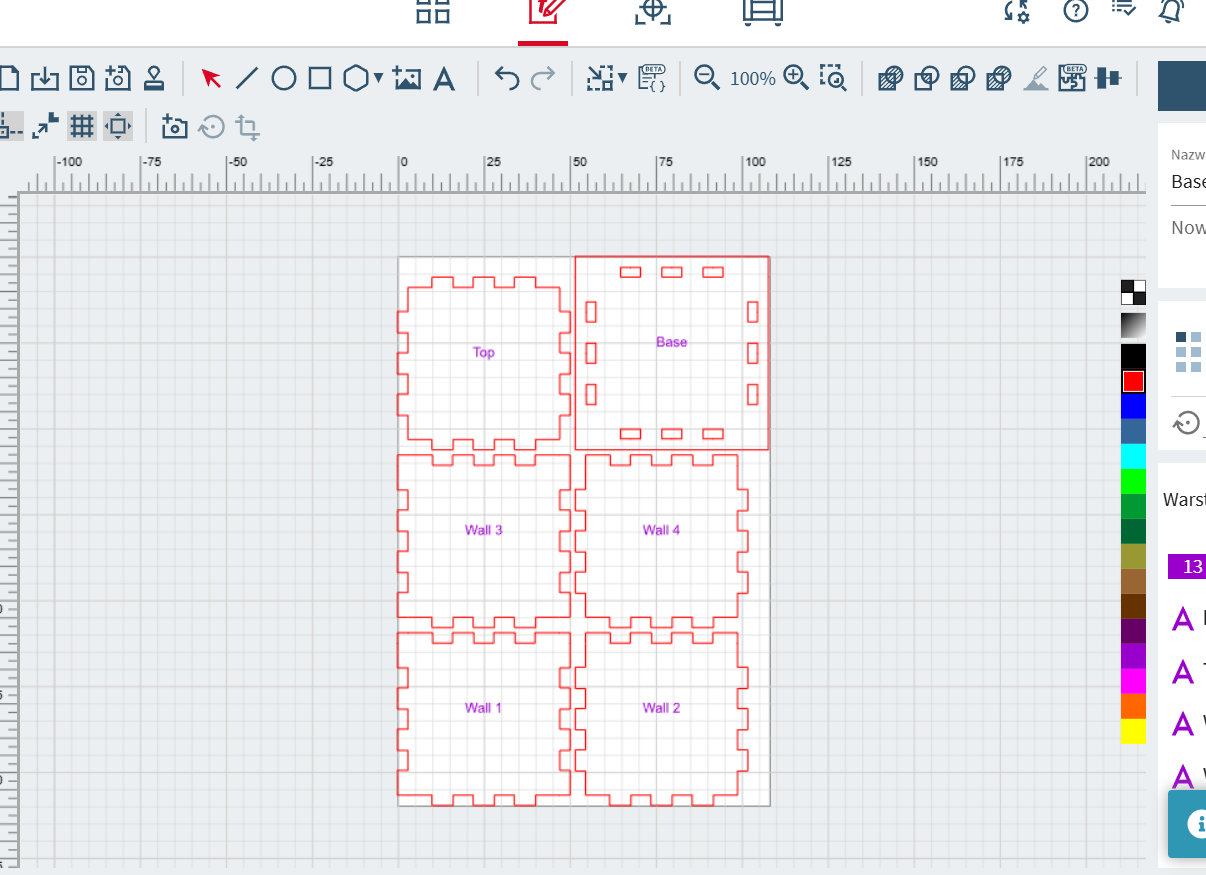Select the 'Base' label on canvas

(x=672, y=342)
